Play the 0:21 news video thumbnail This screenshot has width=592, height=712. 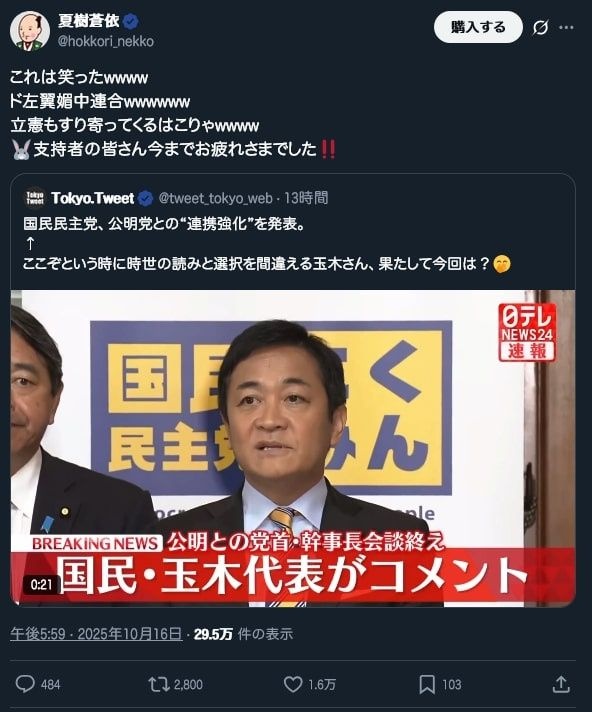tap(293, 448)
